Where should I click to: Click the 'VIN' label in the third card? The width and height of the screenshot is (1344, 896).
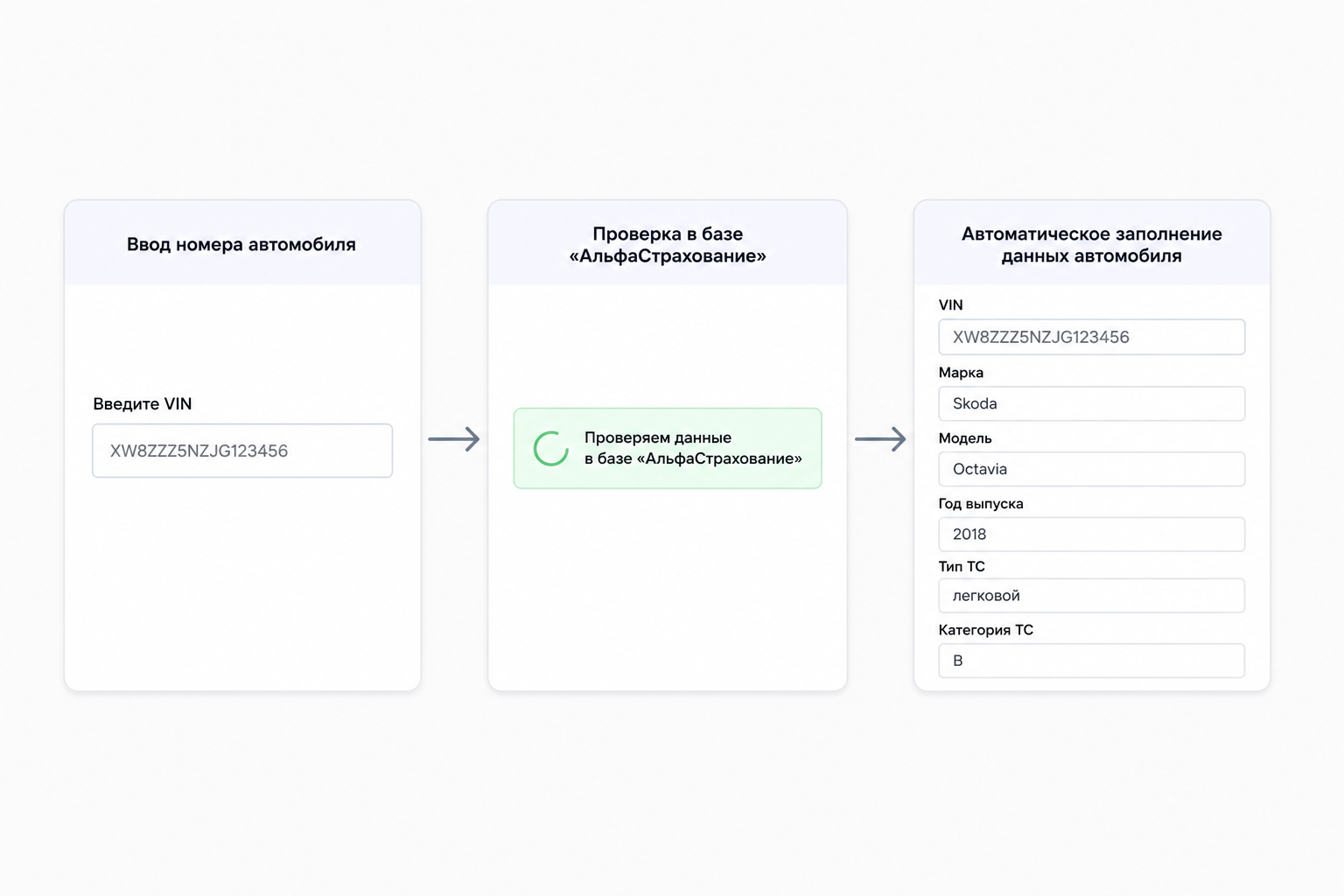950,305
